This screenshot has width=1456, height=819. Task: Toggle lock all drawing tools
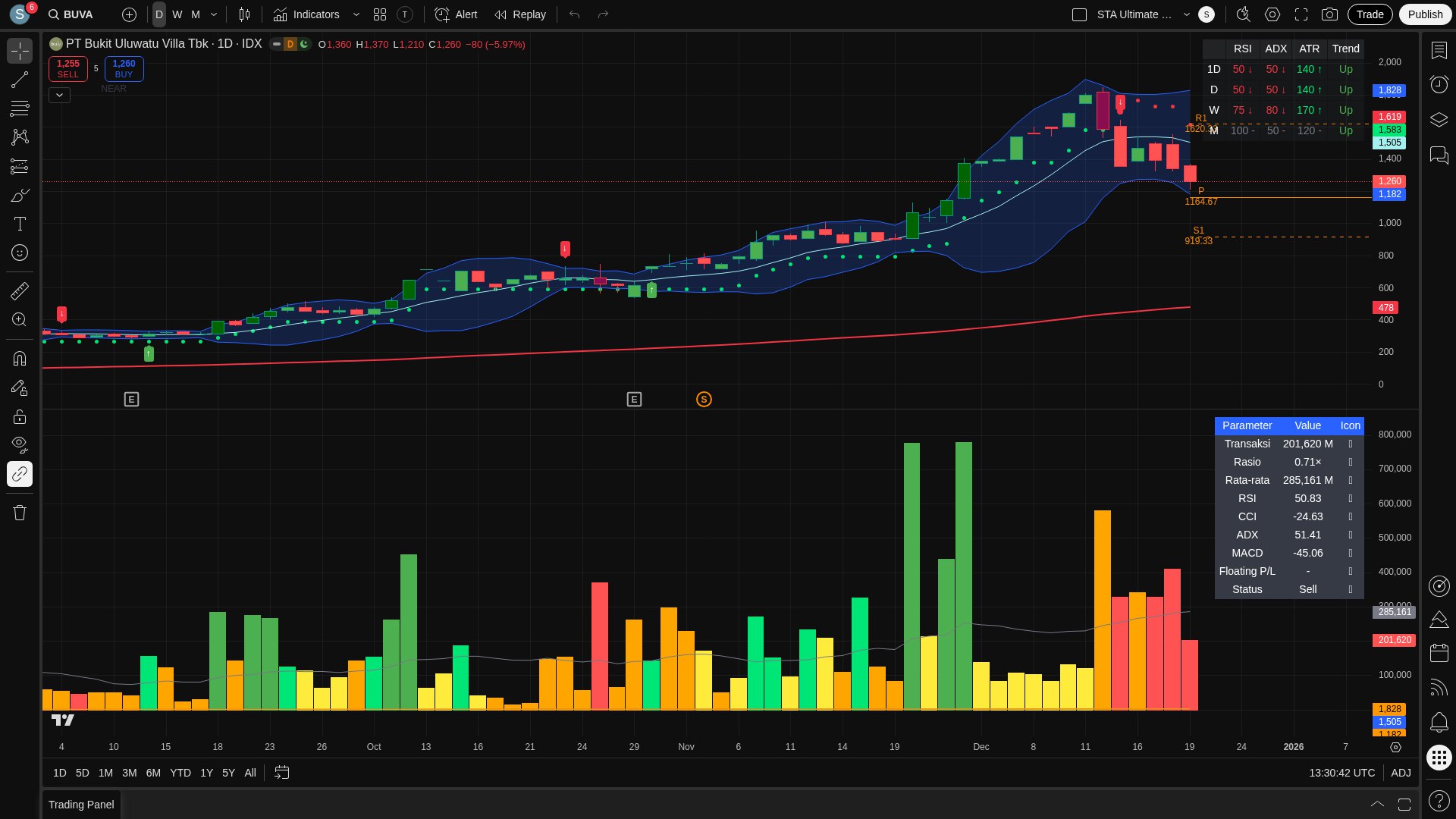[20, 416]
